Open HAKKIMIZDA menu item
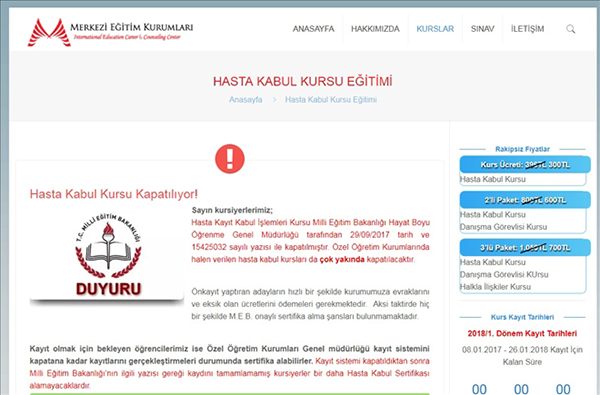Screen dimensions: 600x395 click(375, 29)
